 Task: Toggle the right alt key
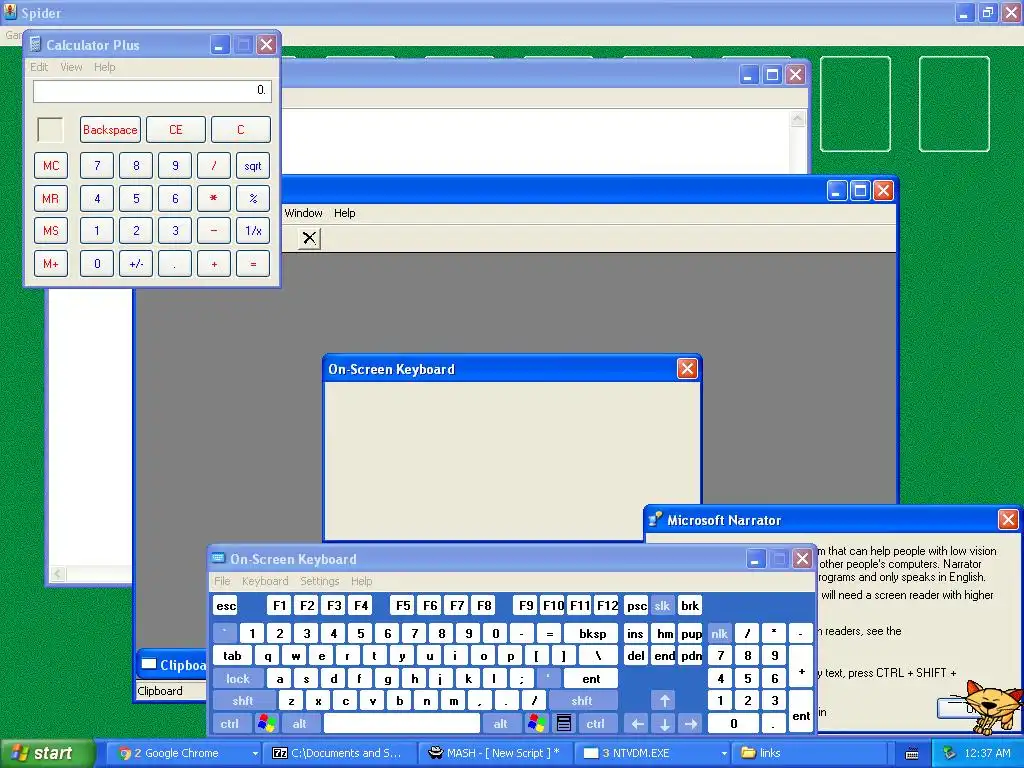click(x=500, y=724)
